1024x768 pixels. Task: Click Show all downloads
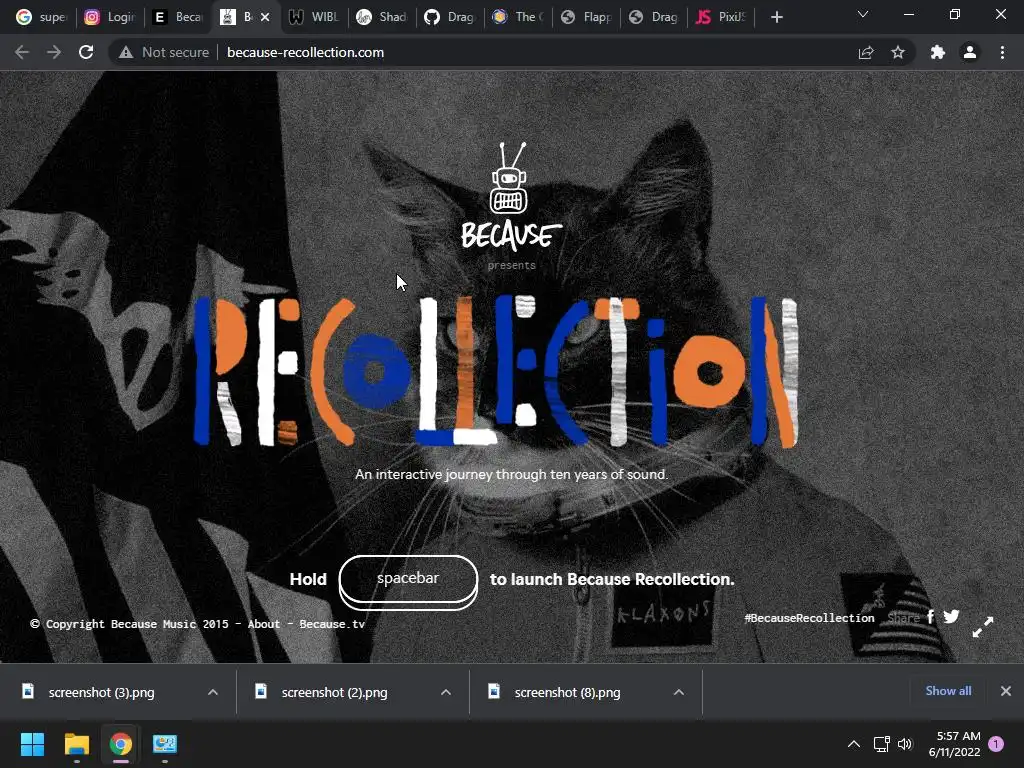(x=948, y=691)
